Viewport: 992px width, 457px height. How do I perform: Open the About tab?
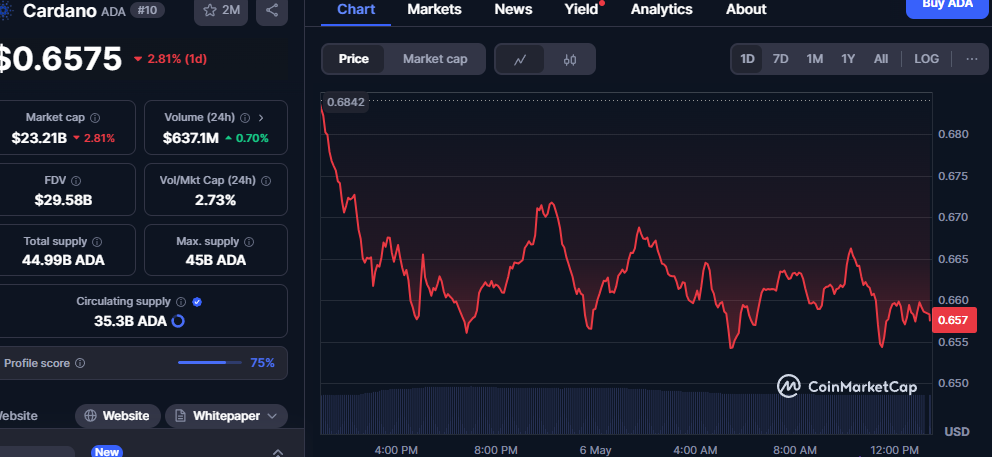pos(746,9)
